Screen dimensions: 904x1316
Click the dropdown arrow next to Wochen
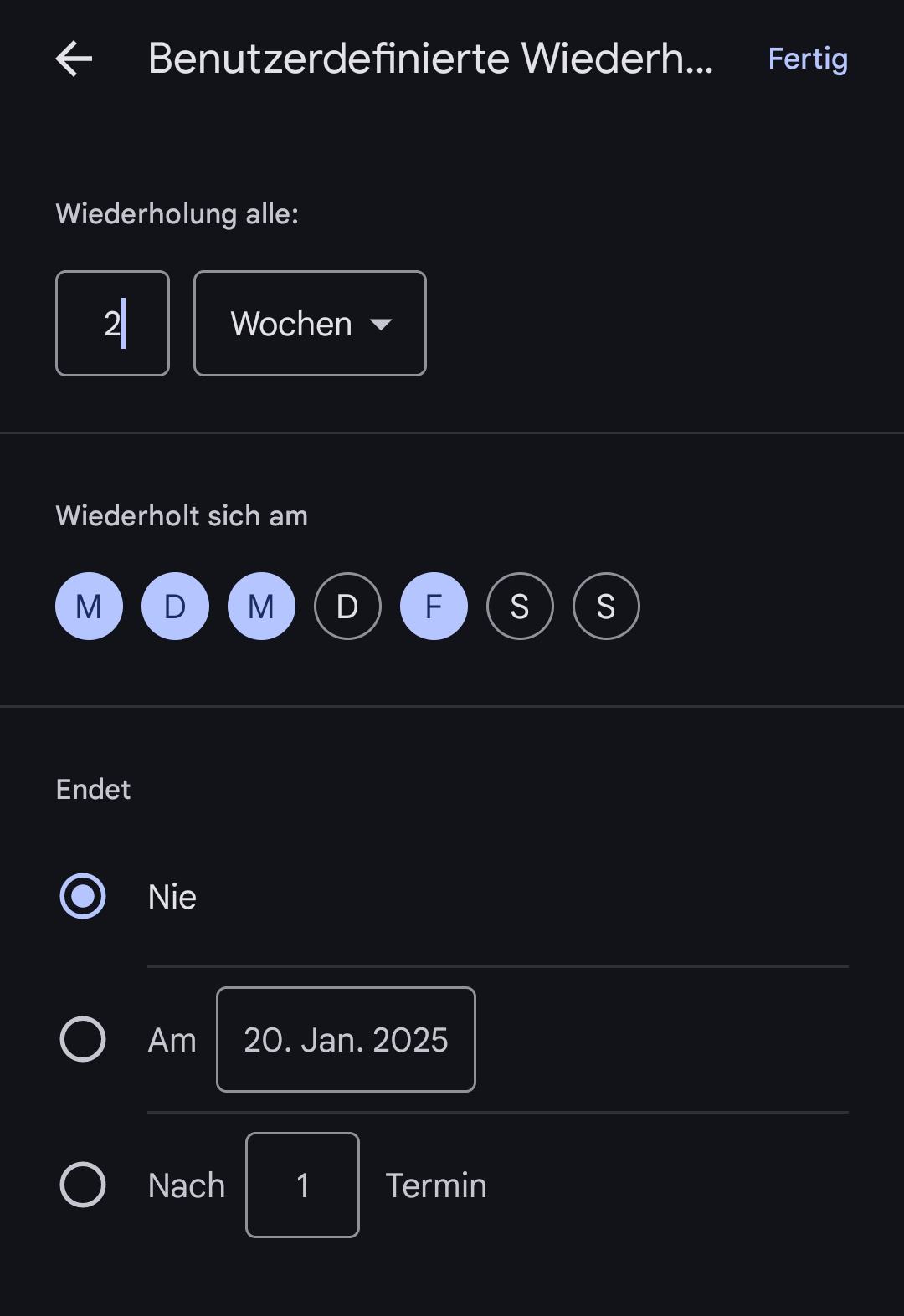pyautogui.click(x=381, y=325)
